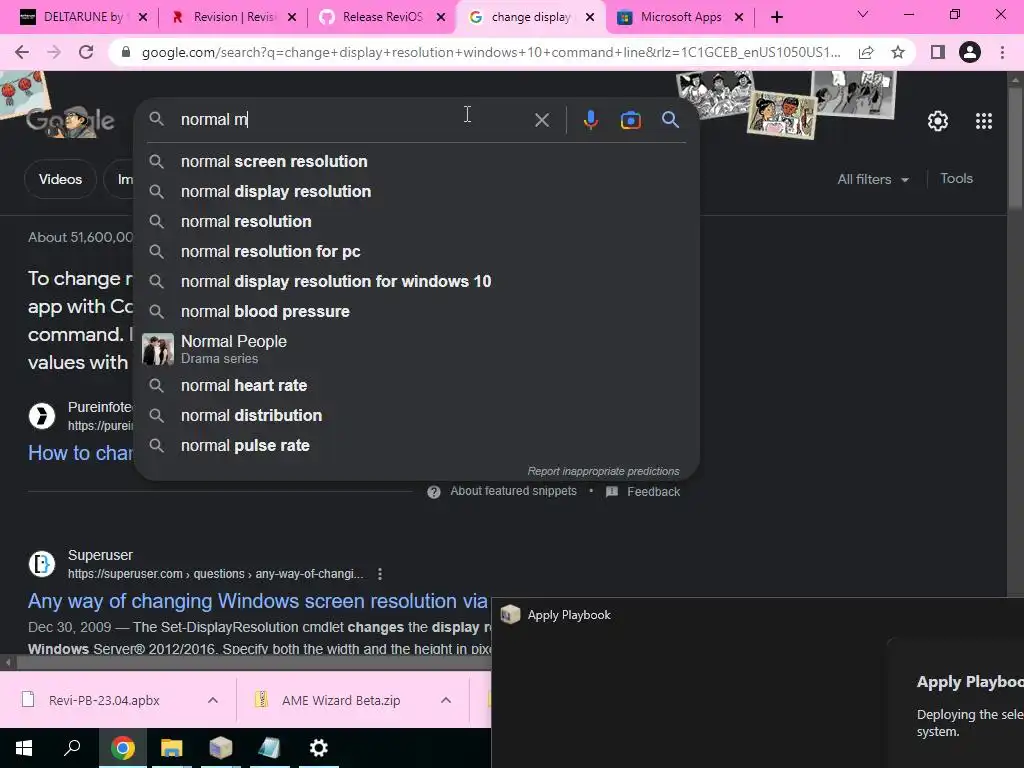Image resolution: width=1024 pixels, height=768 pixels.
Task: Open the Google apps grid
Action: tap(984, 121)
